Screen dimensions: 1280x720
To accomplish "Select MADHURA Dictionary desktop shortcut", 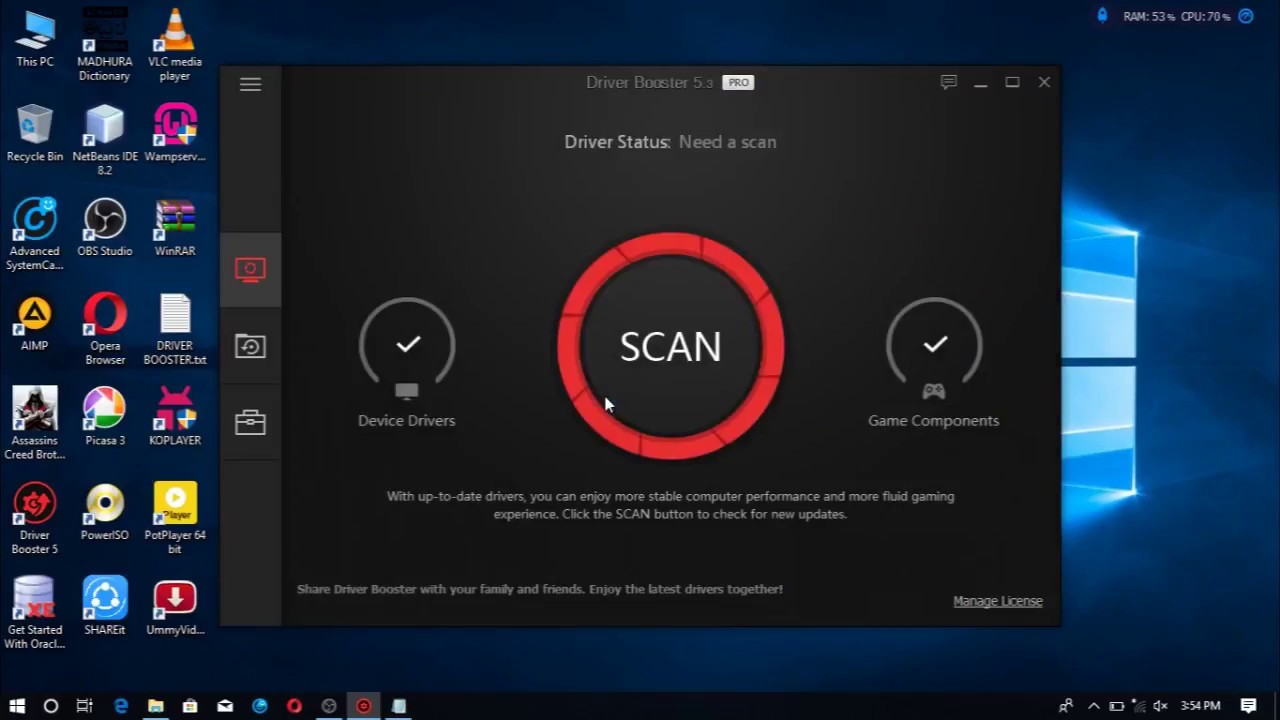I will coord(104,46).
